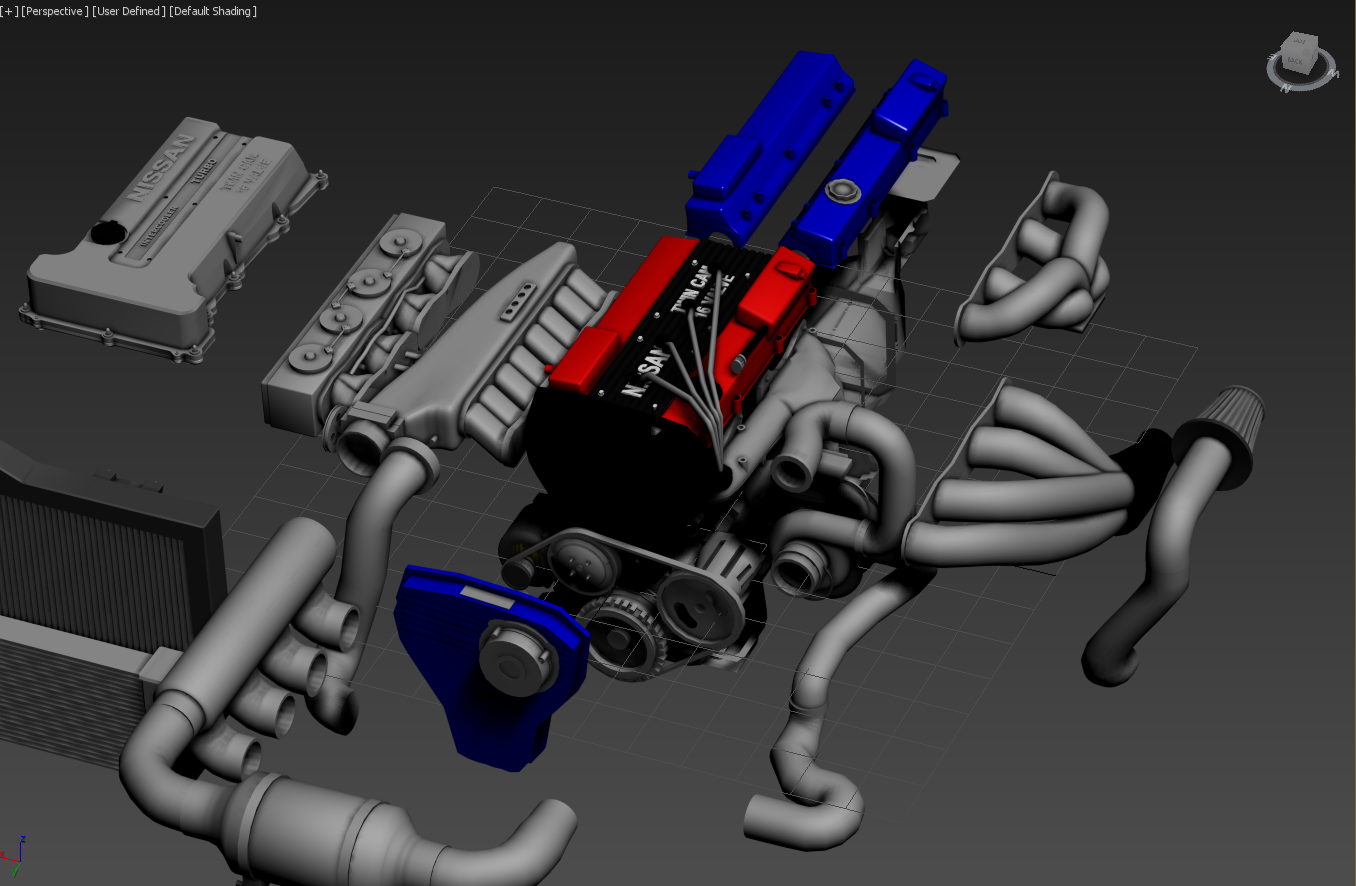Open the [+] general viewport menu
Screen dimensions: 1356x886
coord(9,11)
